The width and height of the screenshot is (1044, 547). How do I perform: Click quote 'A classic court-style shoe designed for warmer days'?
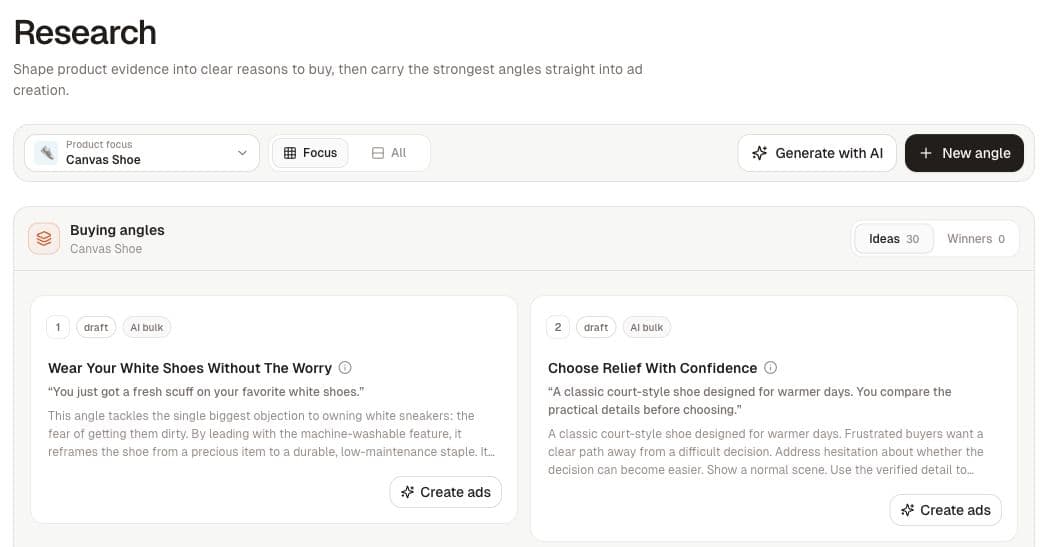click(750, 401)
